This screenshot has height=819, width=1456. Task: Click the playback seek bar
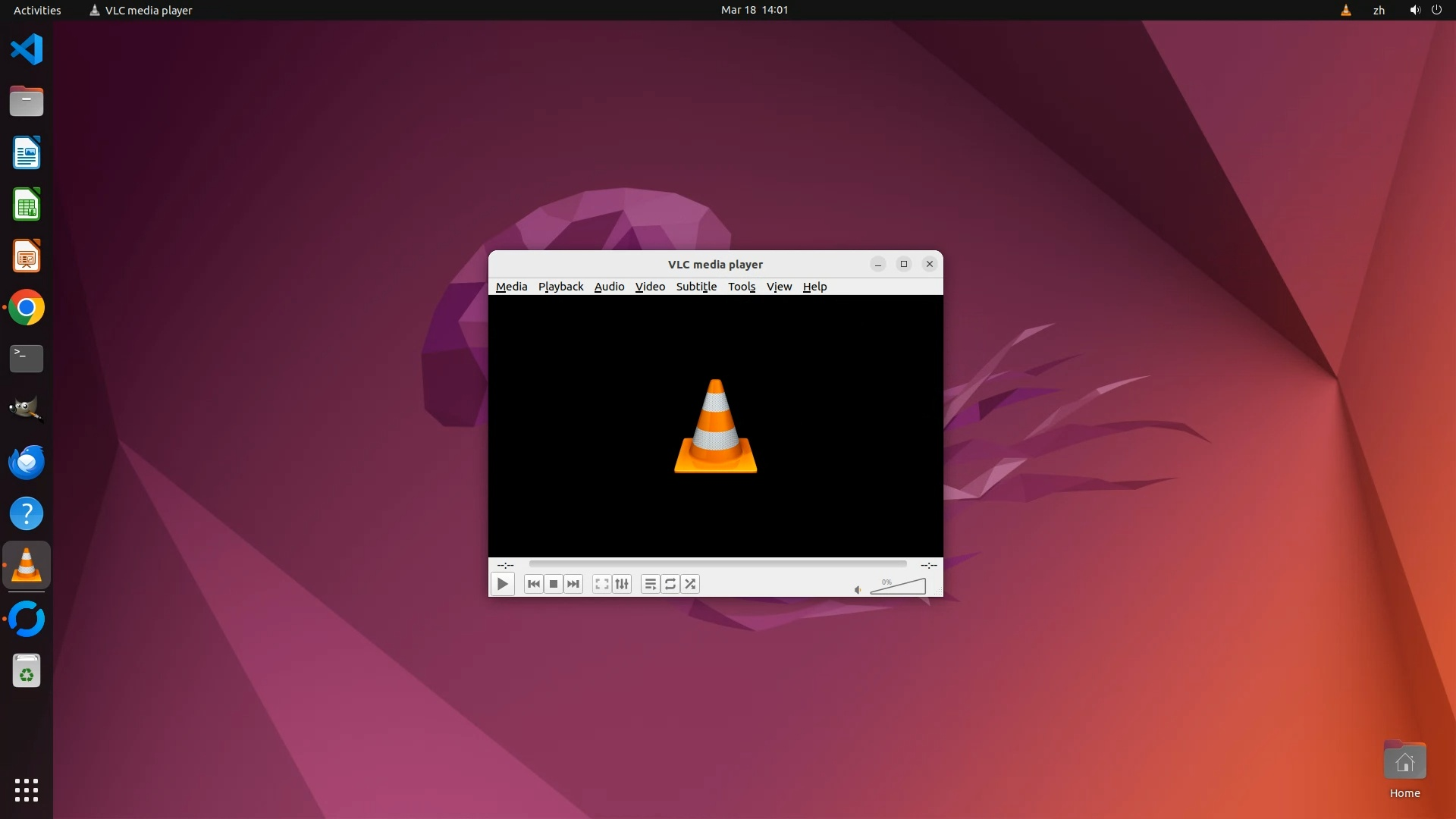pos(717,564)
